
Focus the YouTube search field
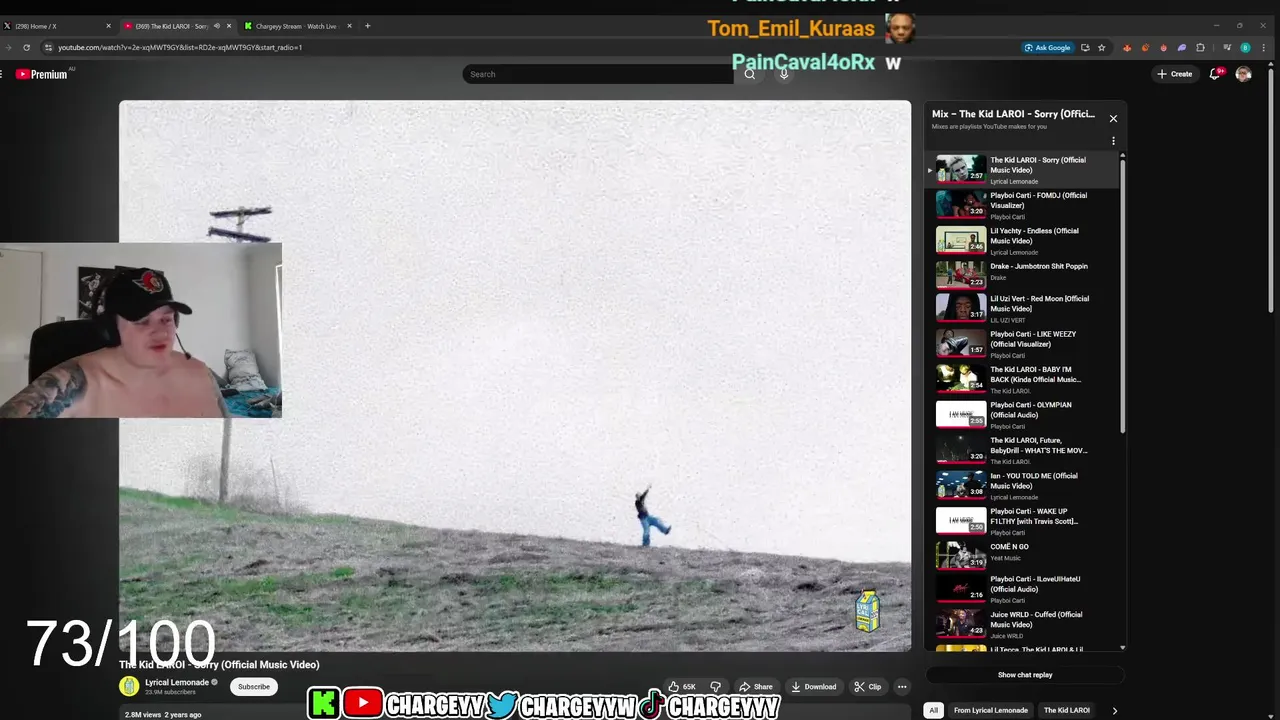coord(598,74)
